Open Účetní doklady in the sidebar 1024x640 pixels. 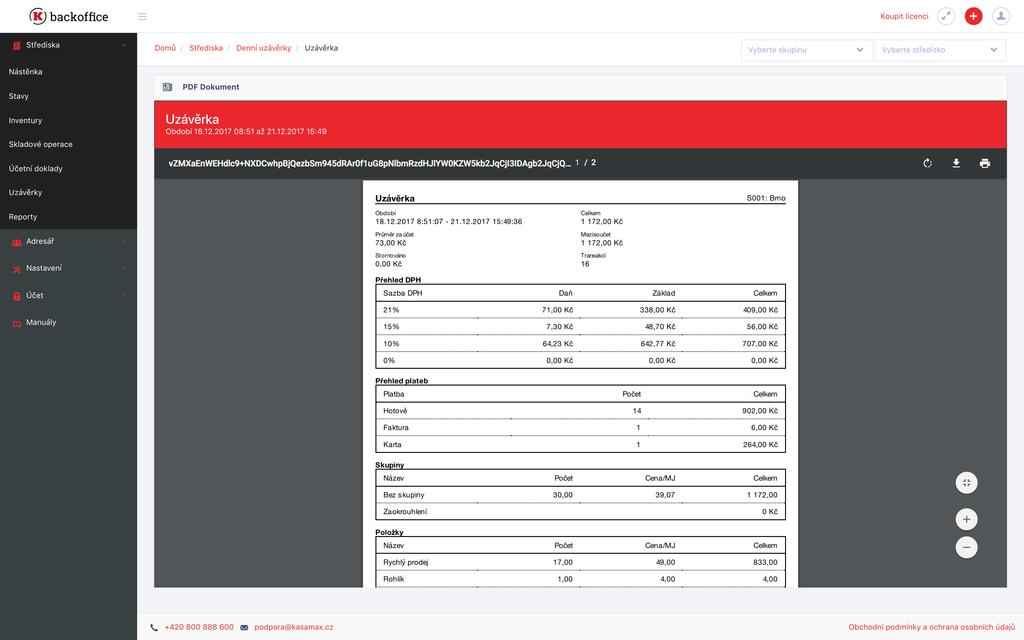(x=35, y=168)
